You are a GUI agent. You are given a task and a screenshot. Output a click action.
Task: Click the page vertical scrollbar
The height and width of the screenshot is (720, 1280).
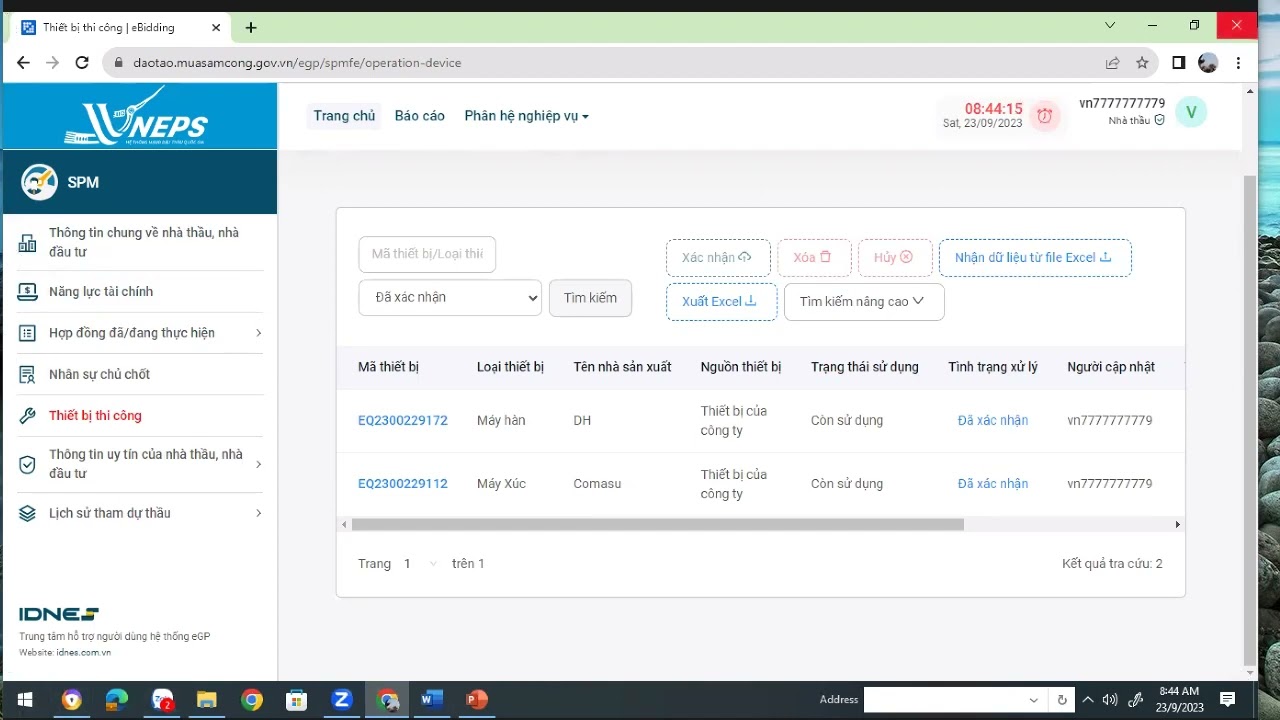(x=1249, y=420)
